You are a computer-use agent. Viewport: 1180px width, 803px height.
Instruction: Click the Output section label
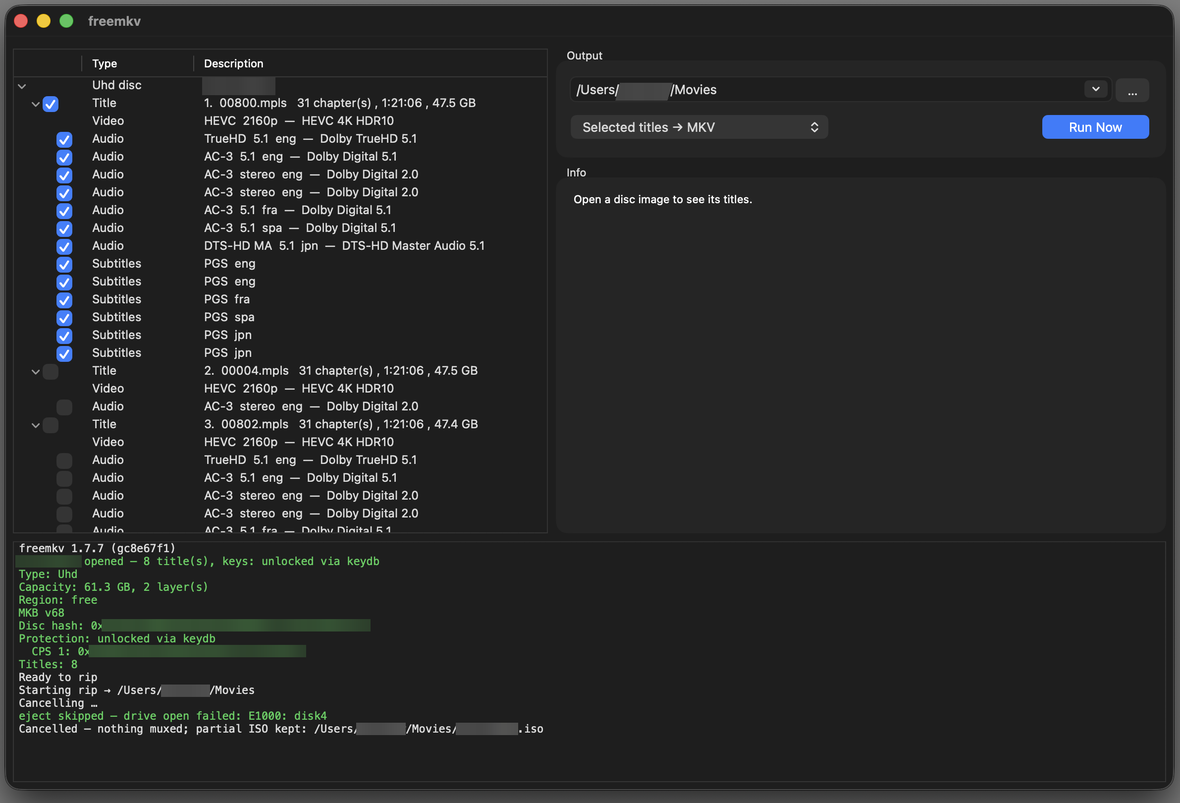pyautogui.click(x=584, y=56)
